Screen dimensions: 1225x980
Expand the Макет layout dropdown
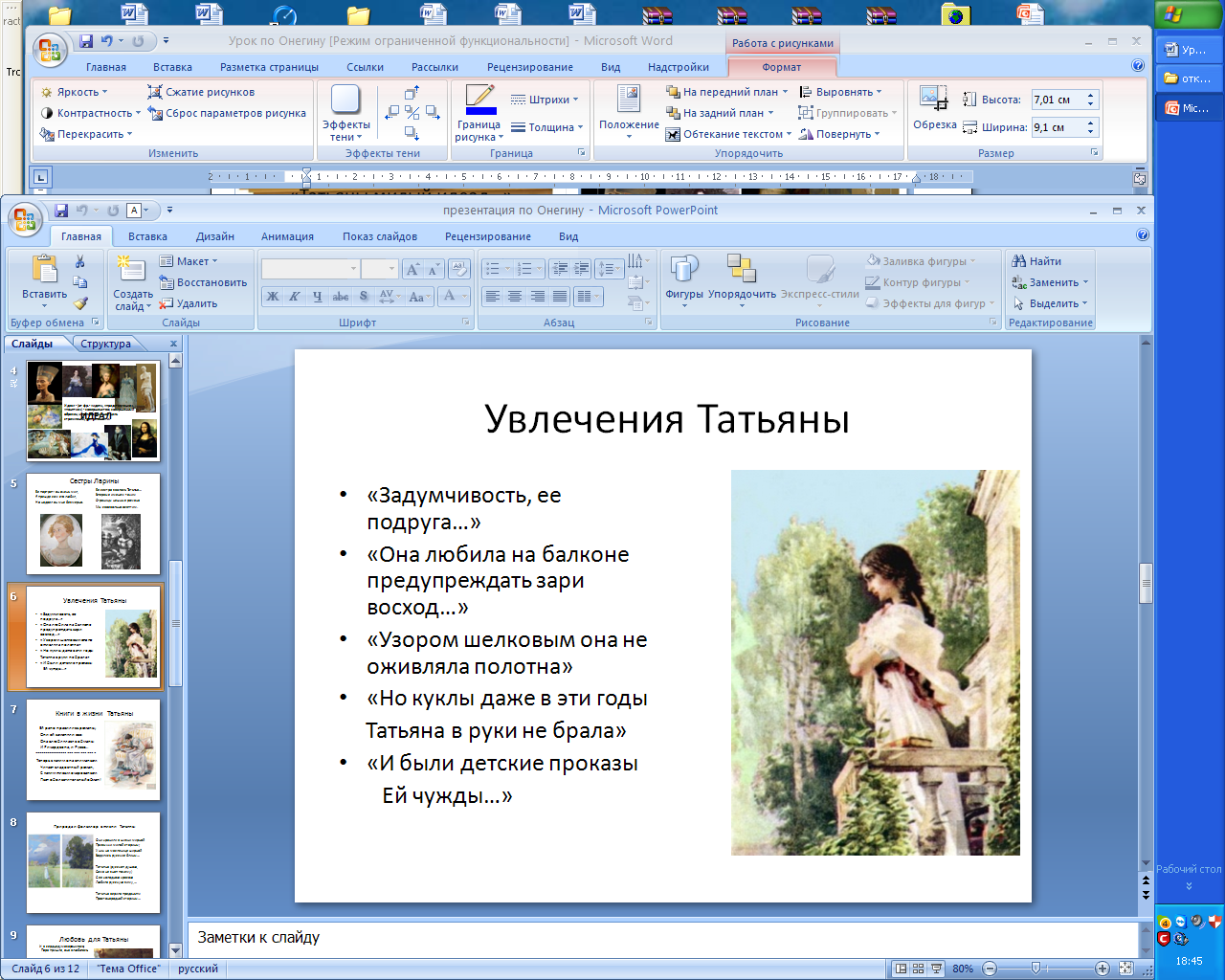click(x=189, y=261)
